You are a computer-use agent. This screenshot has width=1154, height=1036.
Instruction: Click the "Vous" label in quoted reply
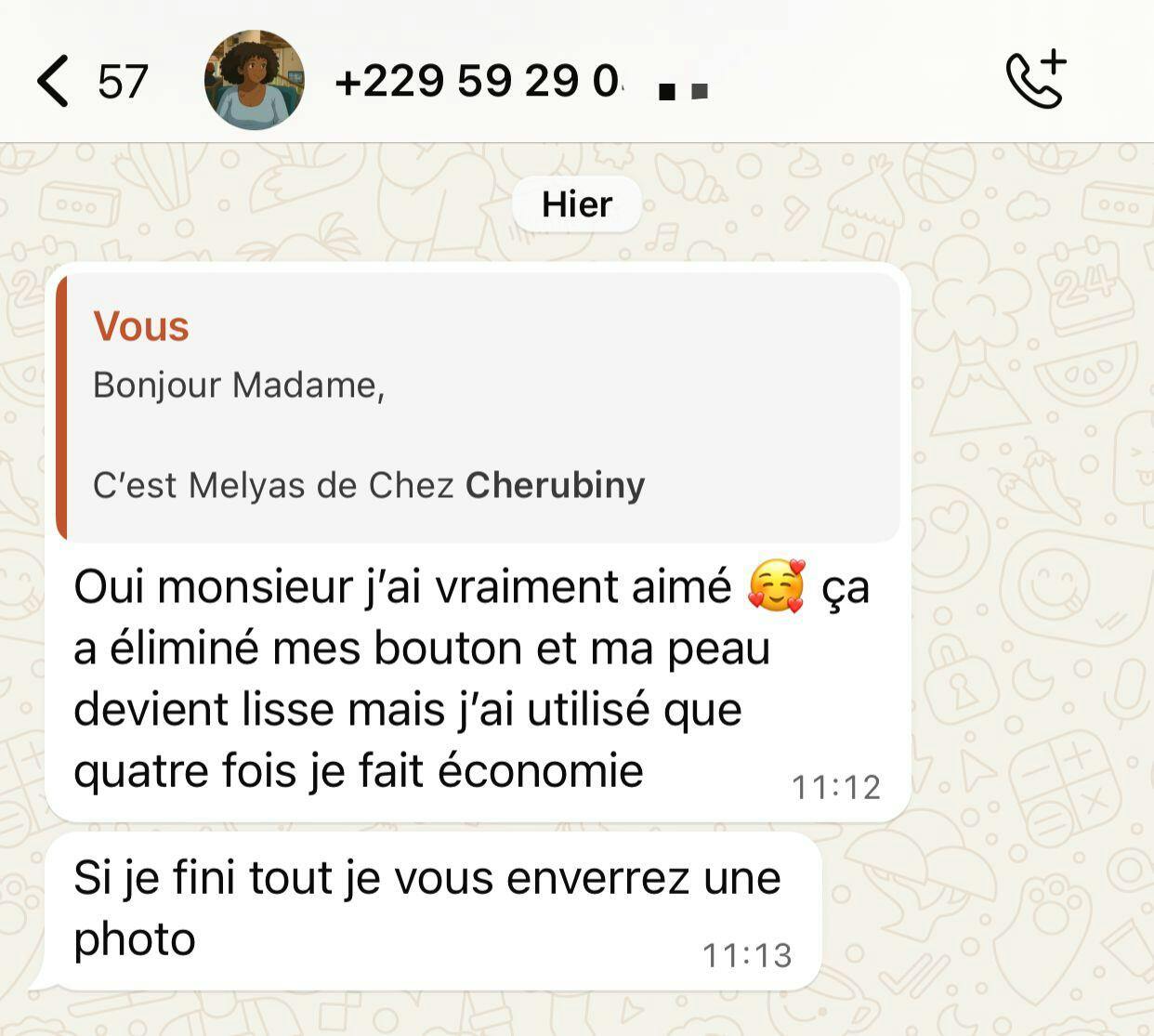pyautogui.click(x=141, y=326)
